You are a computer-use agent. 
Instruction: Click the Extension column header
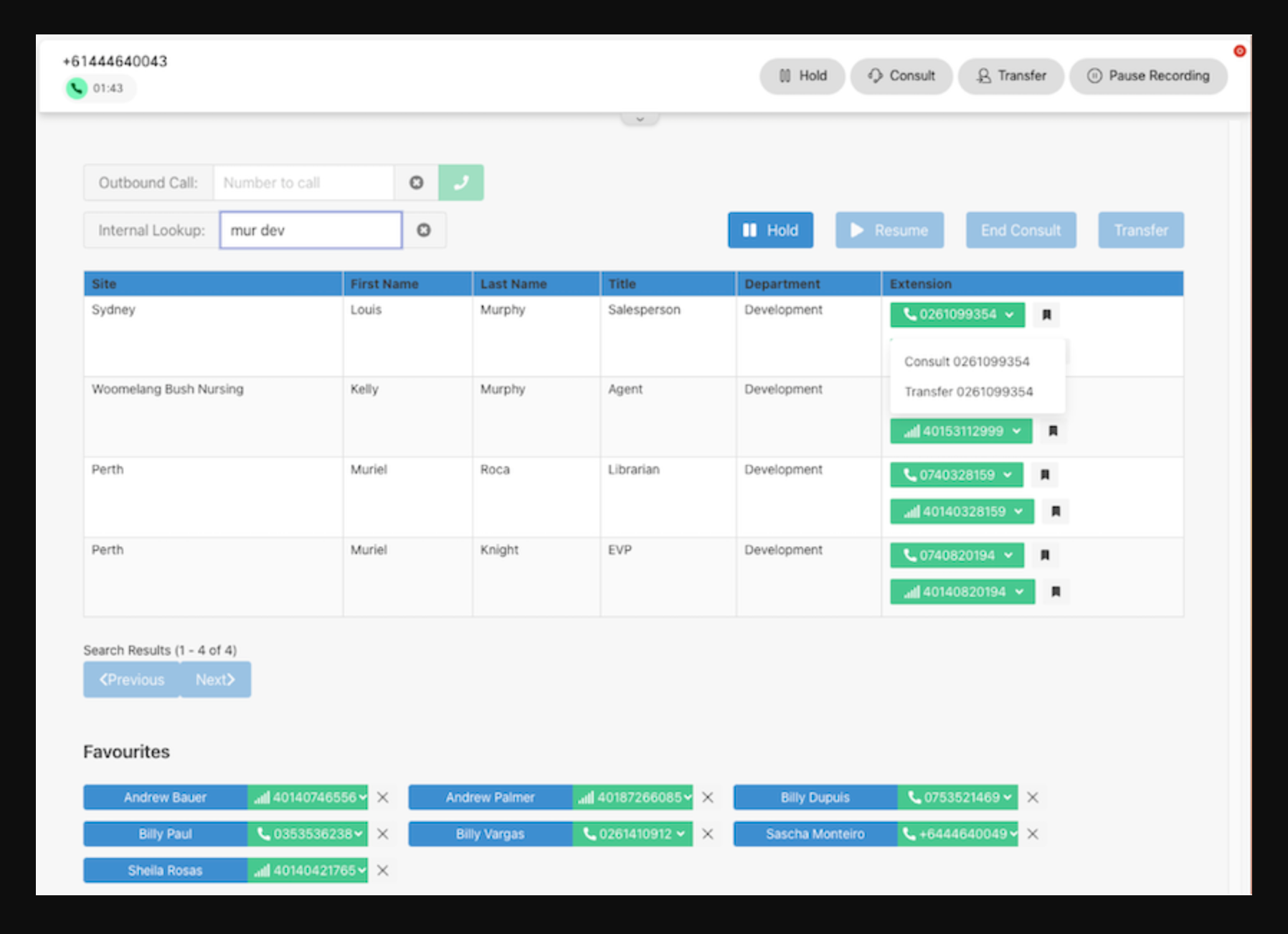click(x=1033, y=284)
